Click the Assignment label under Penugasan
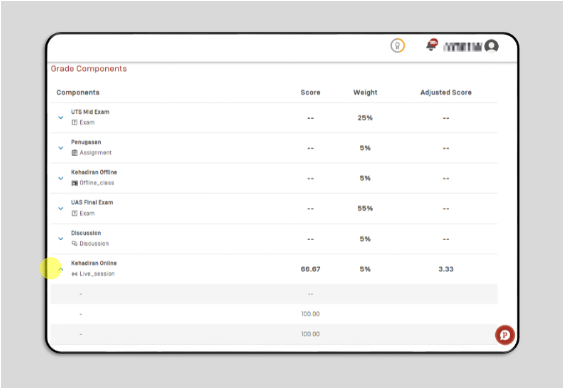563x388 pixels. 96,153
